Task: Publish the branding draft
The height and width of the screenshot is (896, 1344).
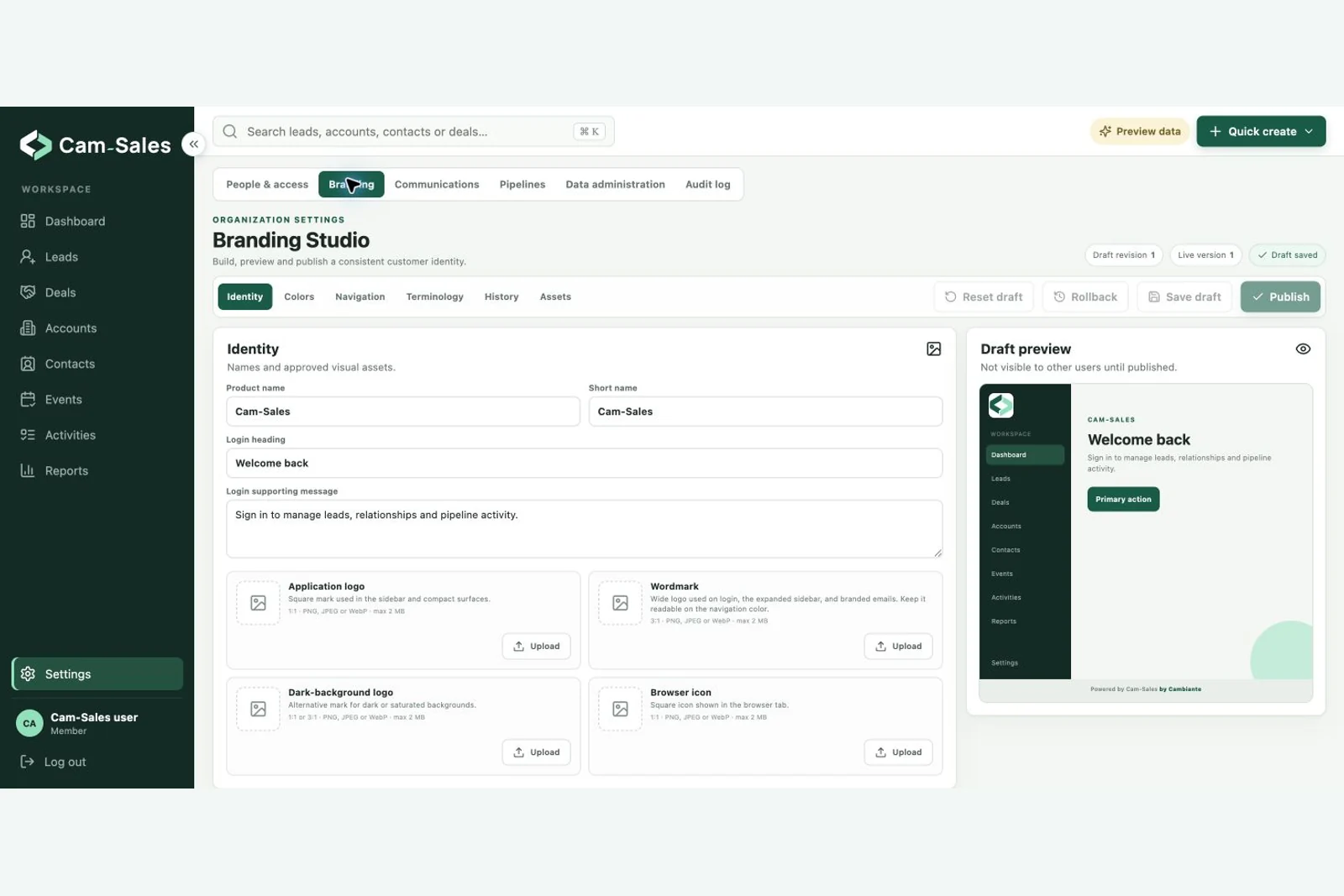Action: 1280,296
